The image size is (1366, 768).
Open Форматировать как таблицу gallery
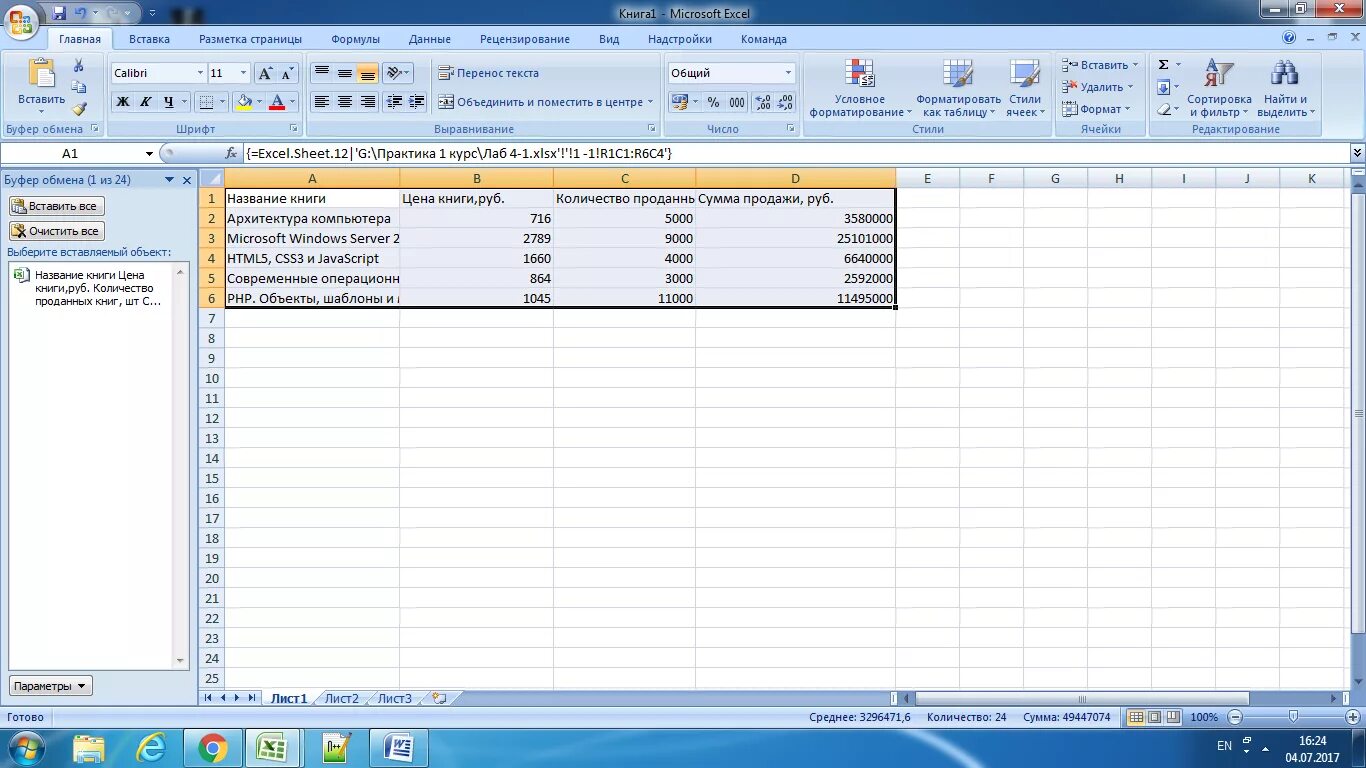click(x=958, y=88)
